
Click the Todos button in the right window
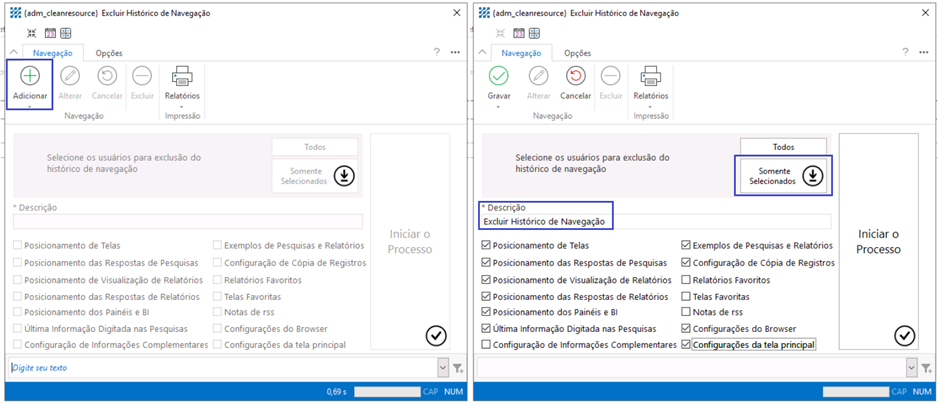[783, 147]
